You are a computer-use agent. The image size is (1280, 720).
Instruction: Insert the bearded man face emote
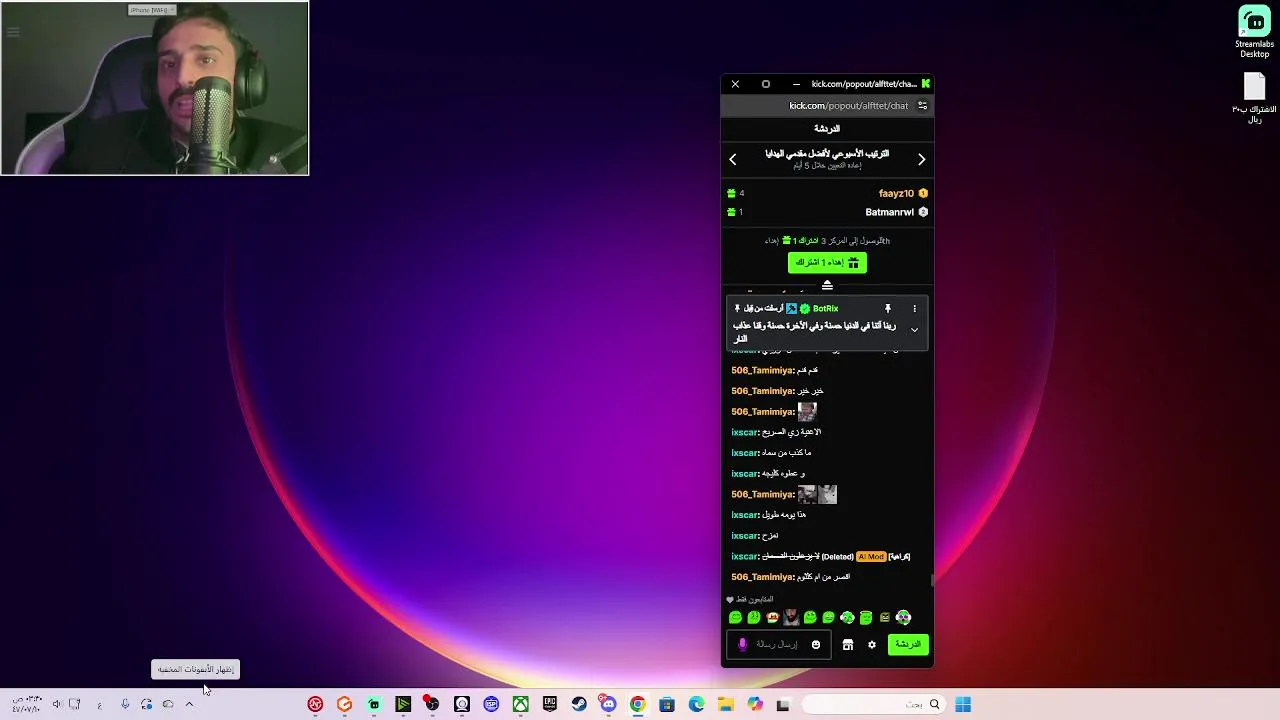791,617
